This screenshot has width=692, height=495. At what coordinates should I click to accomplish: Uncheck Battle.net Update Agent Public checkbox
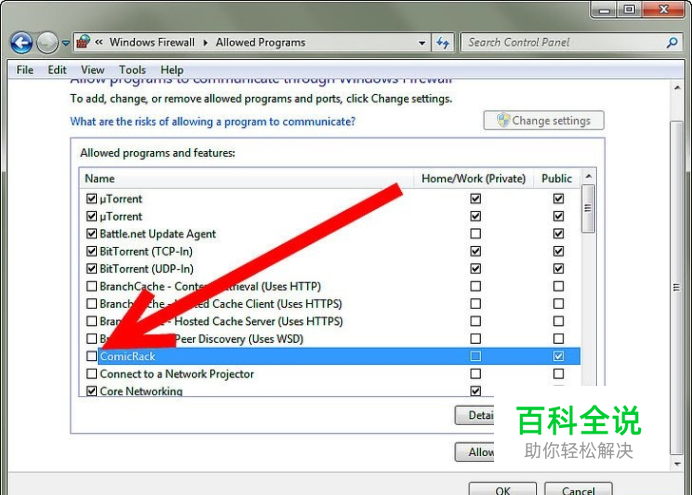pyautogui.click(x=558, y=233)
